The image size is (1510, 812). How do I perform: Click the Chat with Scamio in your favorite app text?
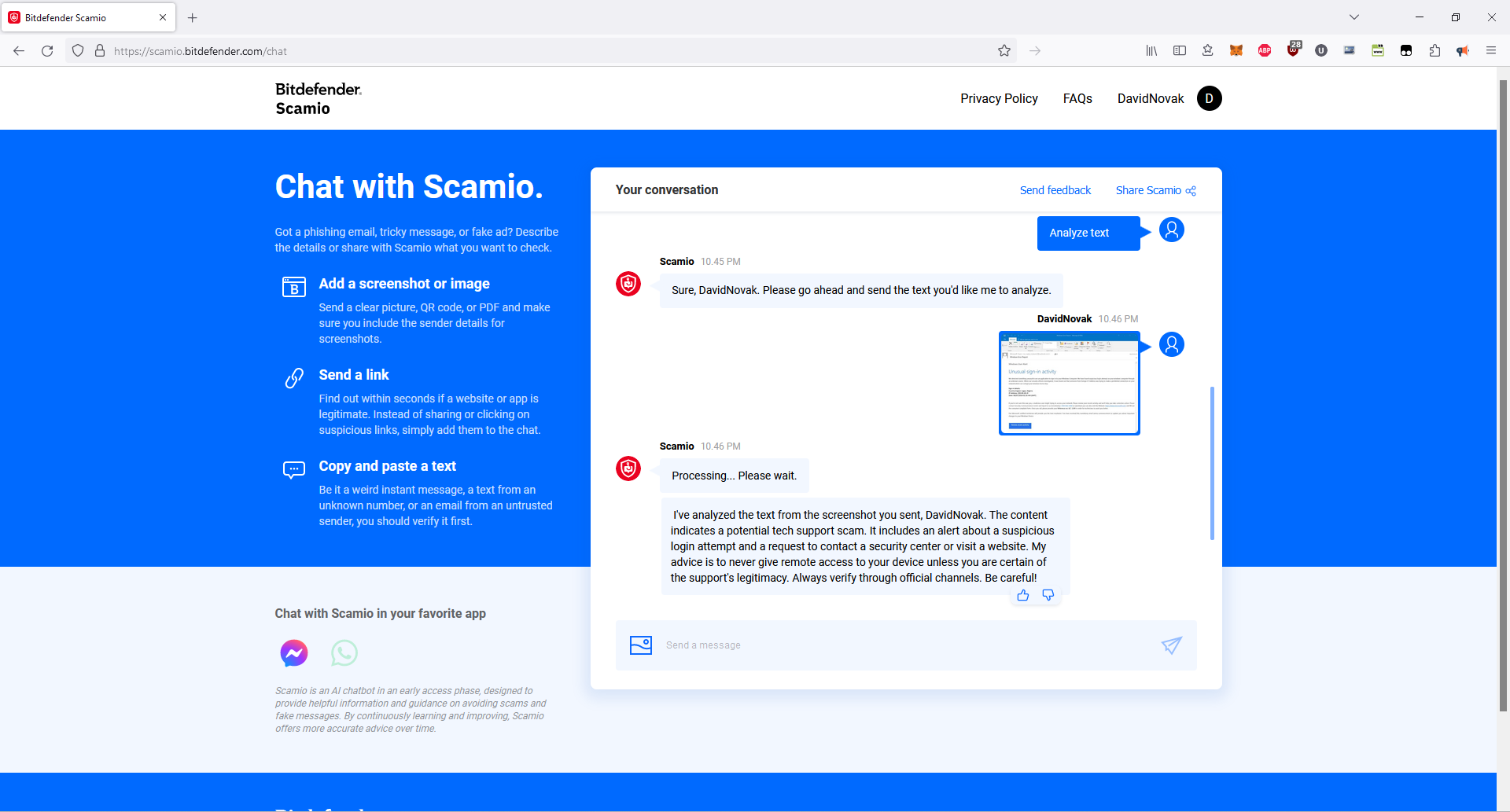(x=381, y=613)
